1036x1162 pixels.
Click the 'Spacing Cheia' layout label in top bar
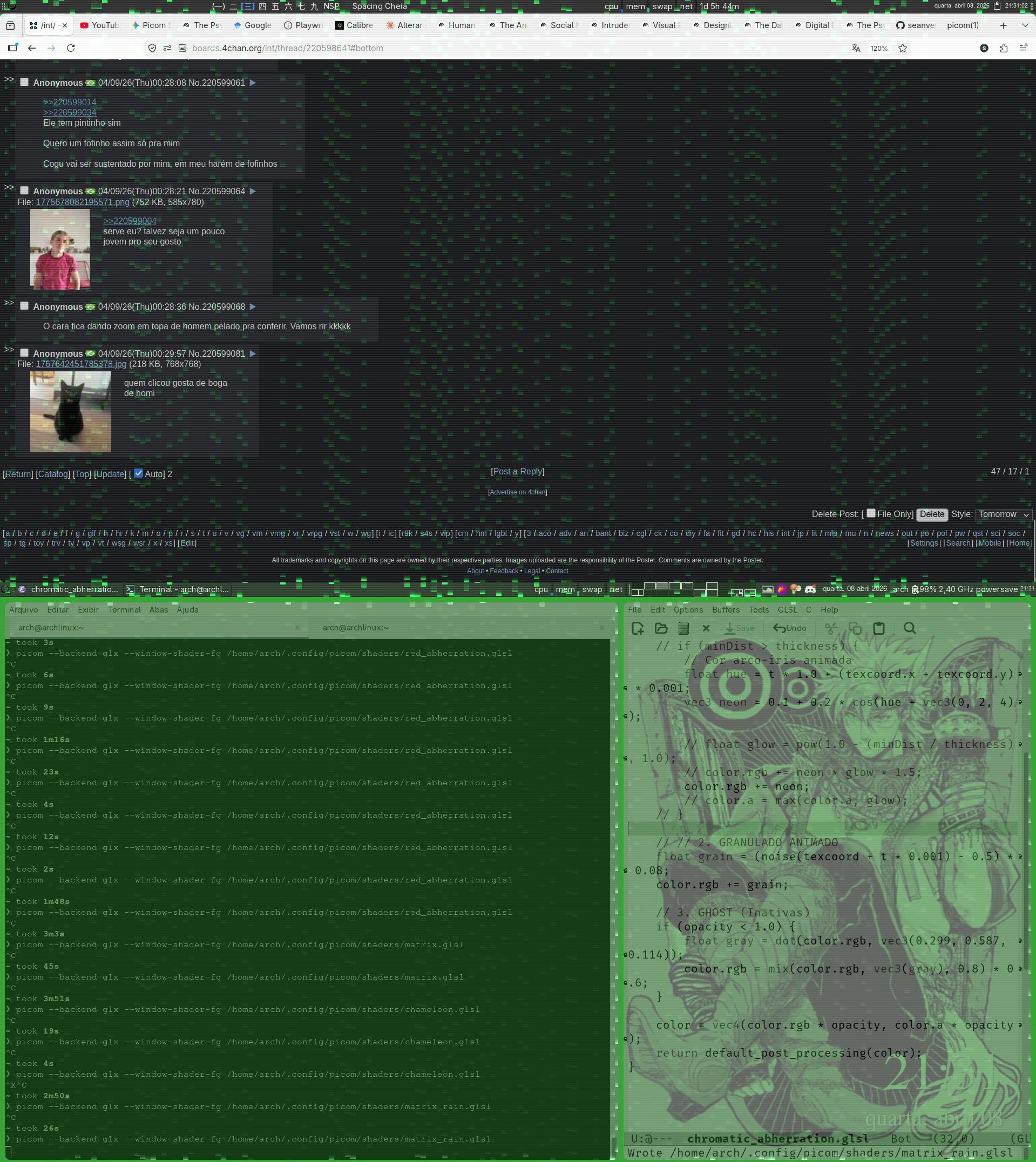379,6
